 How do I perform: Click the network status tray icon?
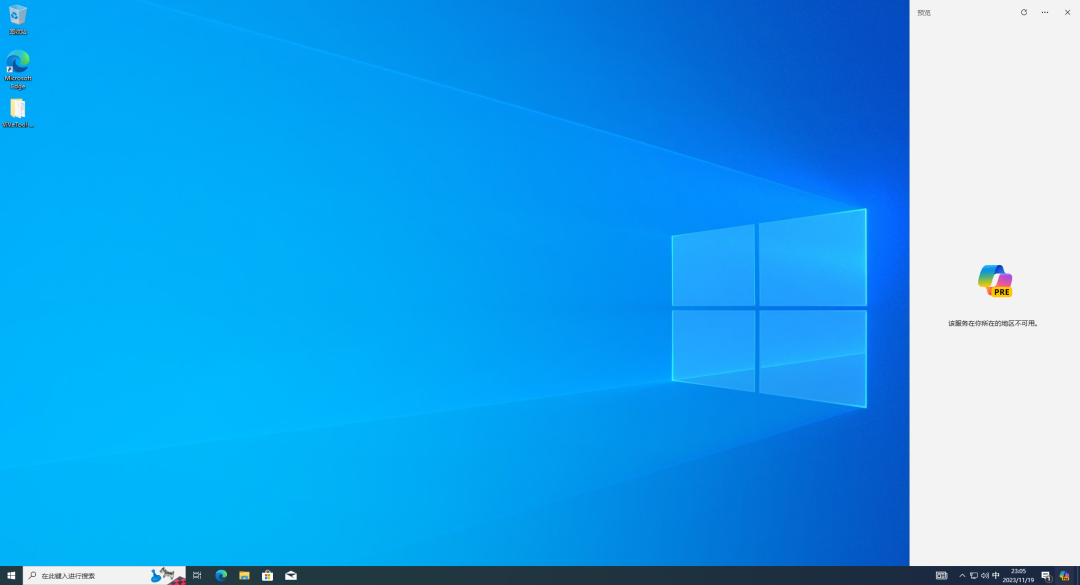(x=973, y=575)
